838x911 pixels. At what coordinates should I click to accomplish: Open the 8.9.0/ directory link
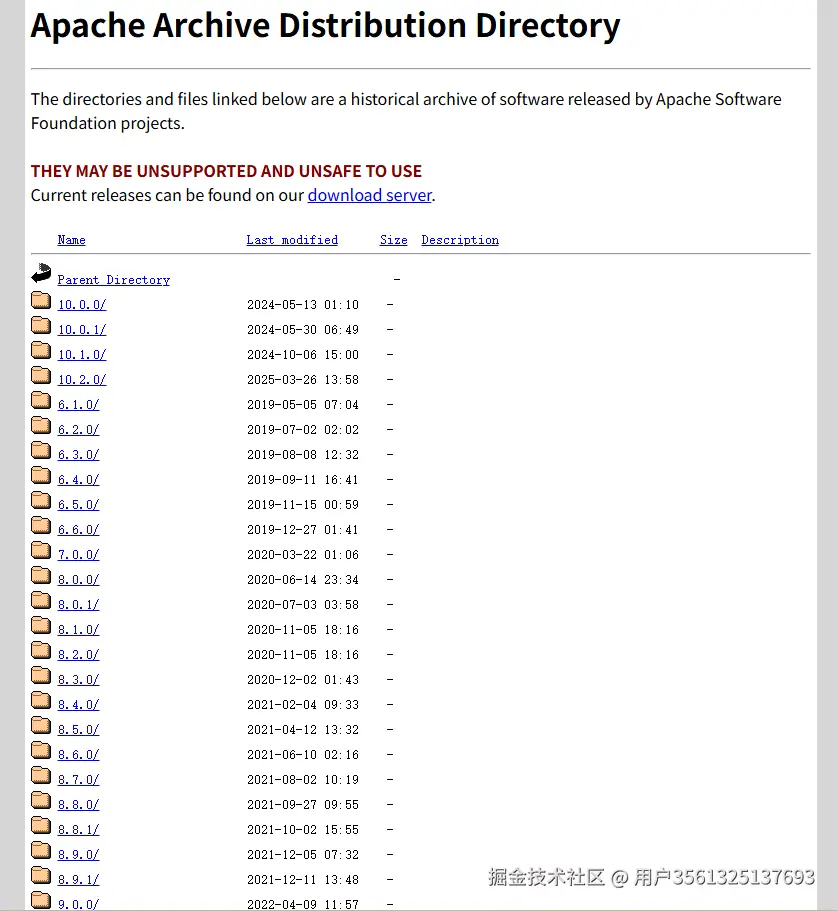(78, 854)
